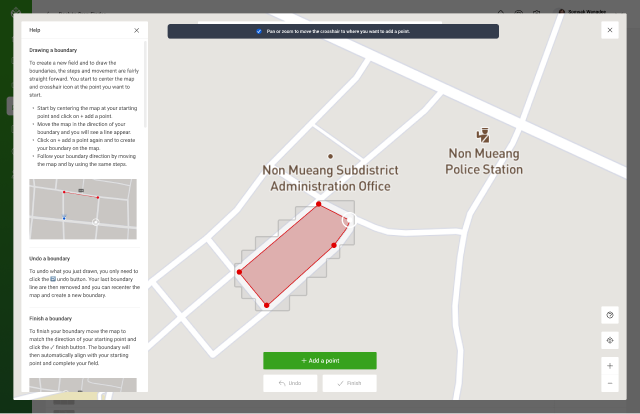Select the red vertex on the polygon's right edge
This screenshot has width=640, height=414.
(x=334, y=245)
